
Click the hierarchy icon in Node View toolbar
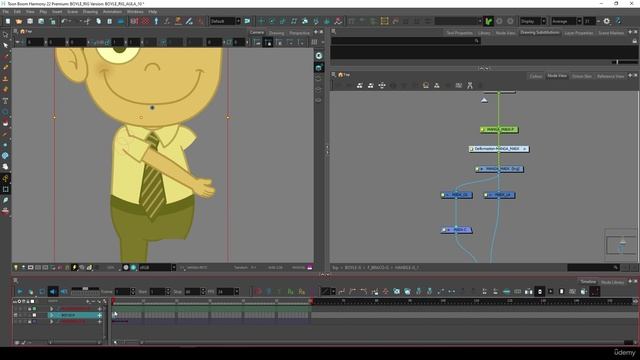[x=437, y=85]
